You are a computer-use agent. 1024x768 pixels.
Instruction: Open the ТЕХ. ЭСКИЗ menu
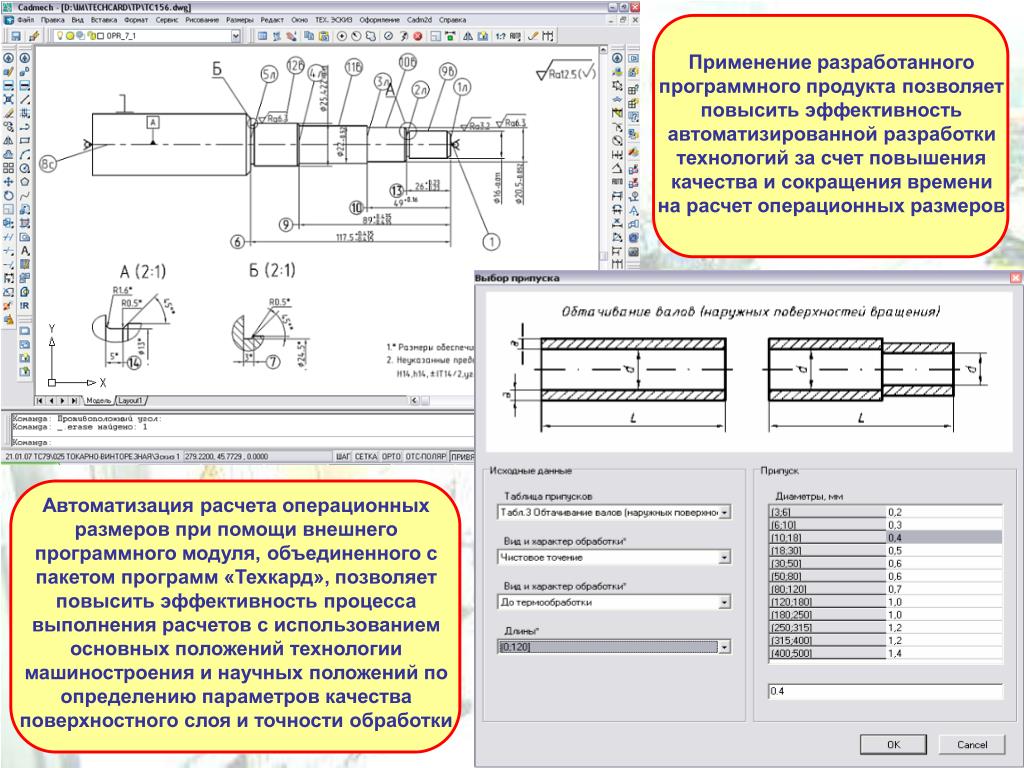pyautogui.click(x=333, y=20)
